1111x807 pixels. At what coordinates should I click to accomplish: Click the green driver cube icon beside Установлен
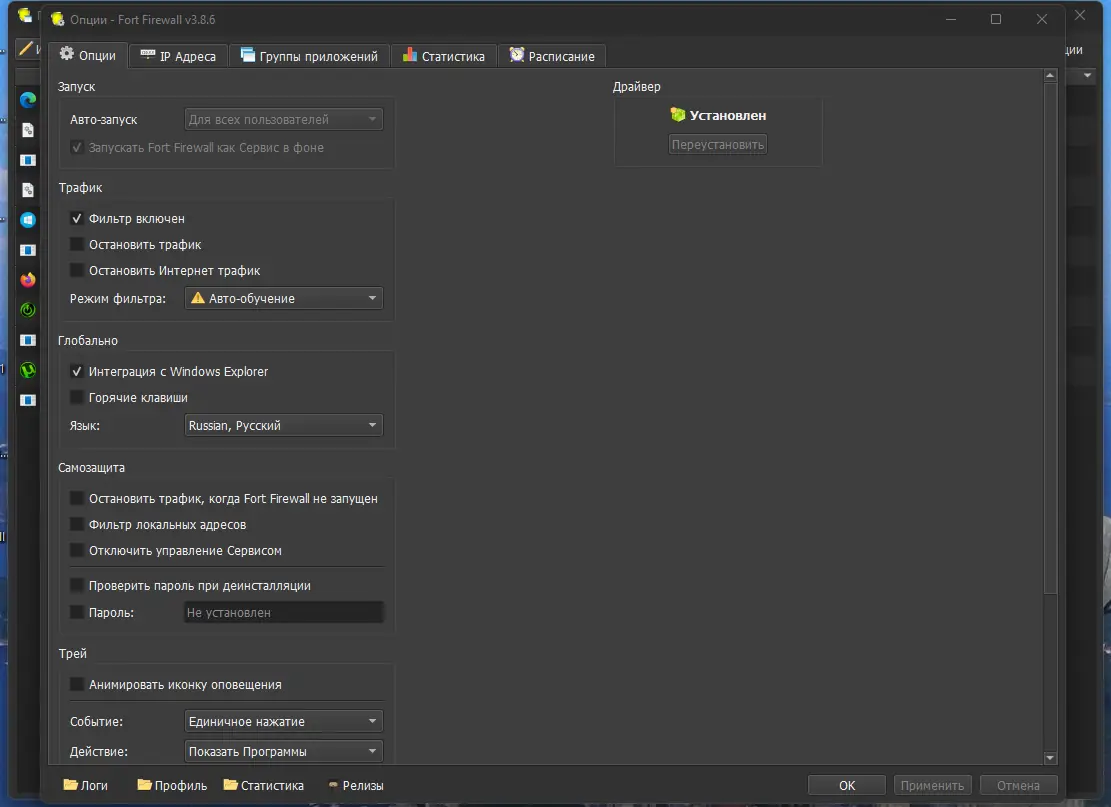pos(678,115)
